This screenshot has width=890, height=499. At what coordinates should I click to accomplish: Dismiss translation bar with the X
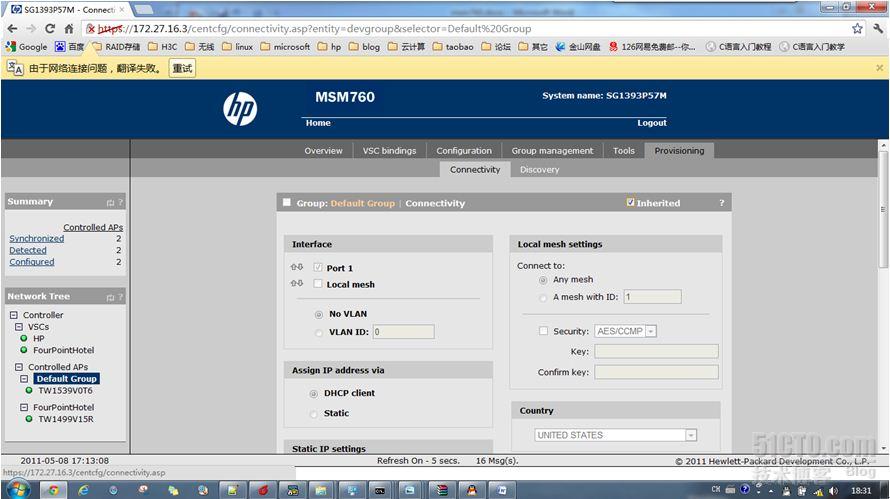(879, 68)
